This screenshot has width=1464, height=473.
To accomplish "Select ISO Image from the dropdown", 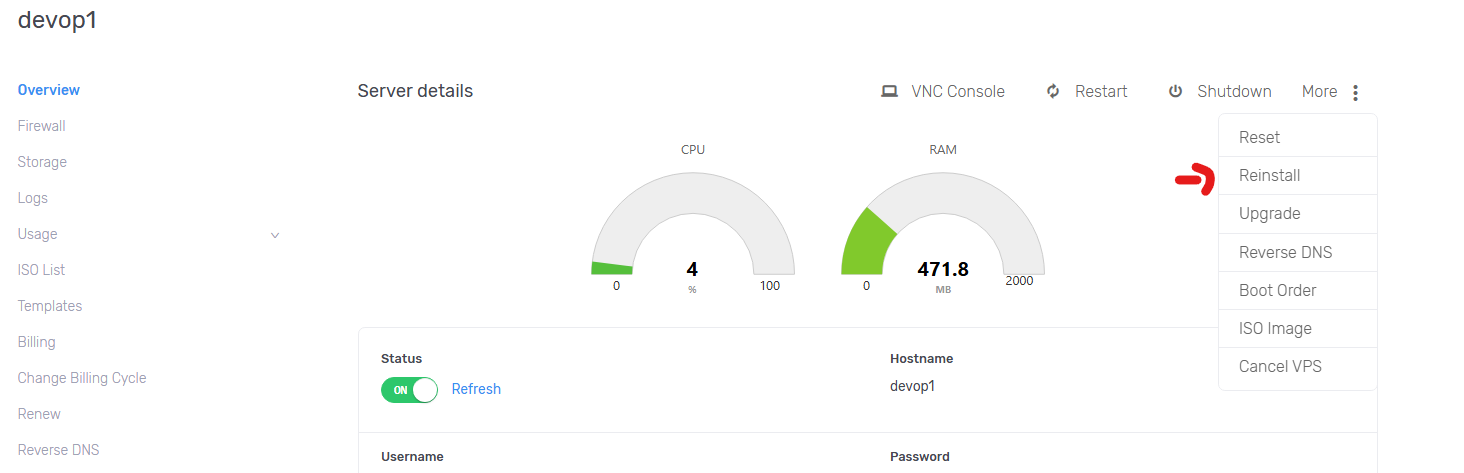I will click(x=1275, y=328).
